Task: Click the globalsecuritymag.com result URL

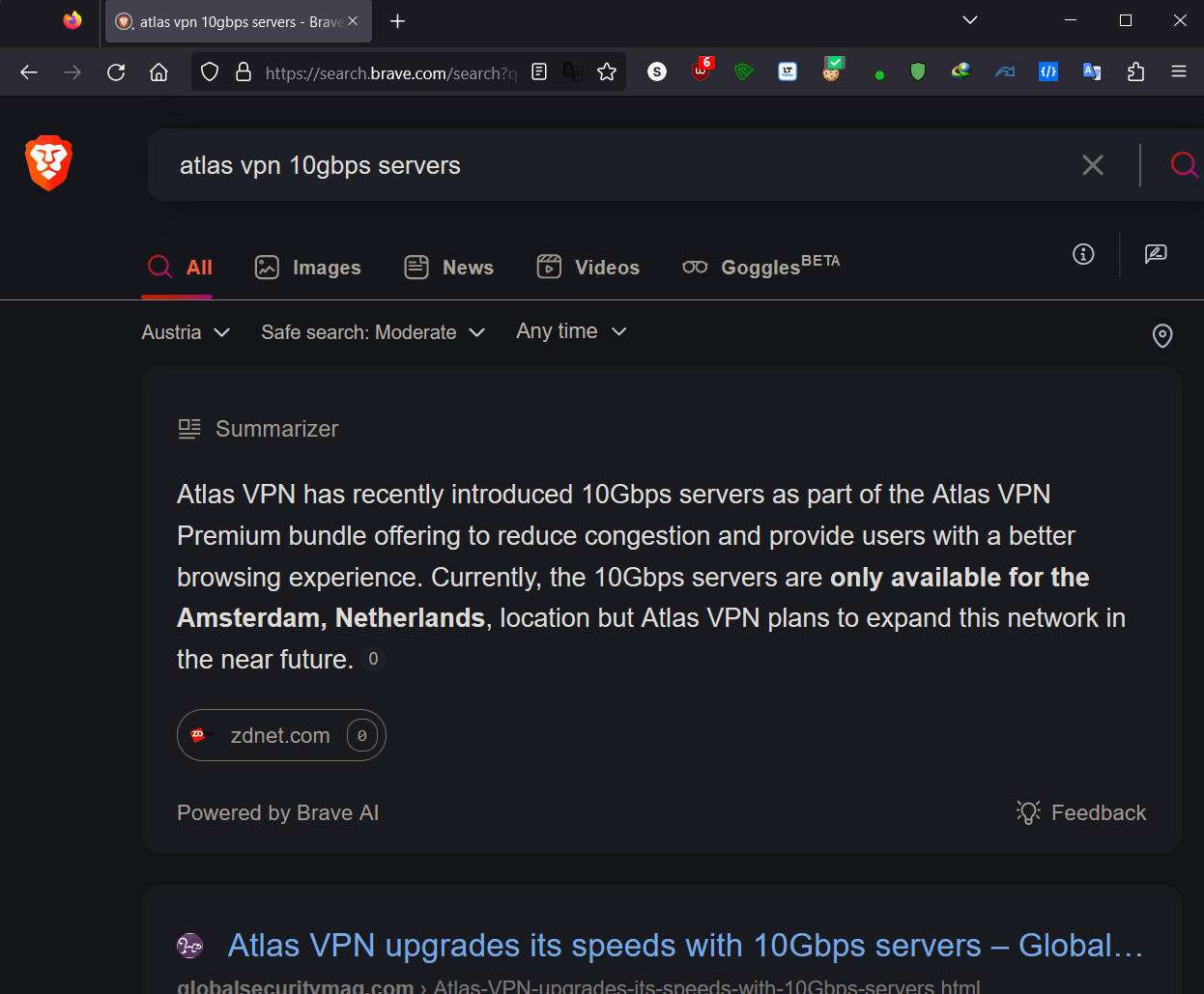Action: point(578,985)
